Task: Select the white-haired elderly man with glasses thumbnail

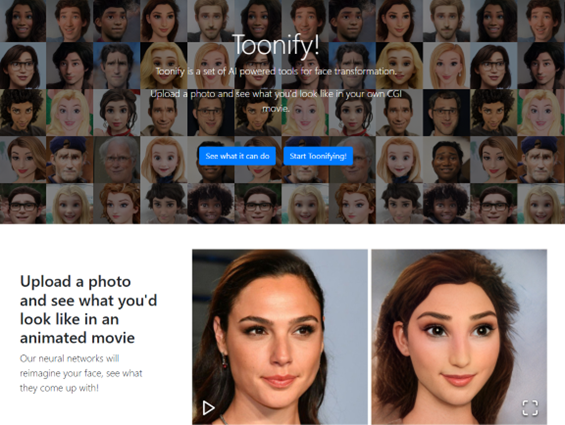Action: 117,159
